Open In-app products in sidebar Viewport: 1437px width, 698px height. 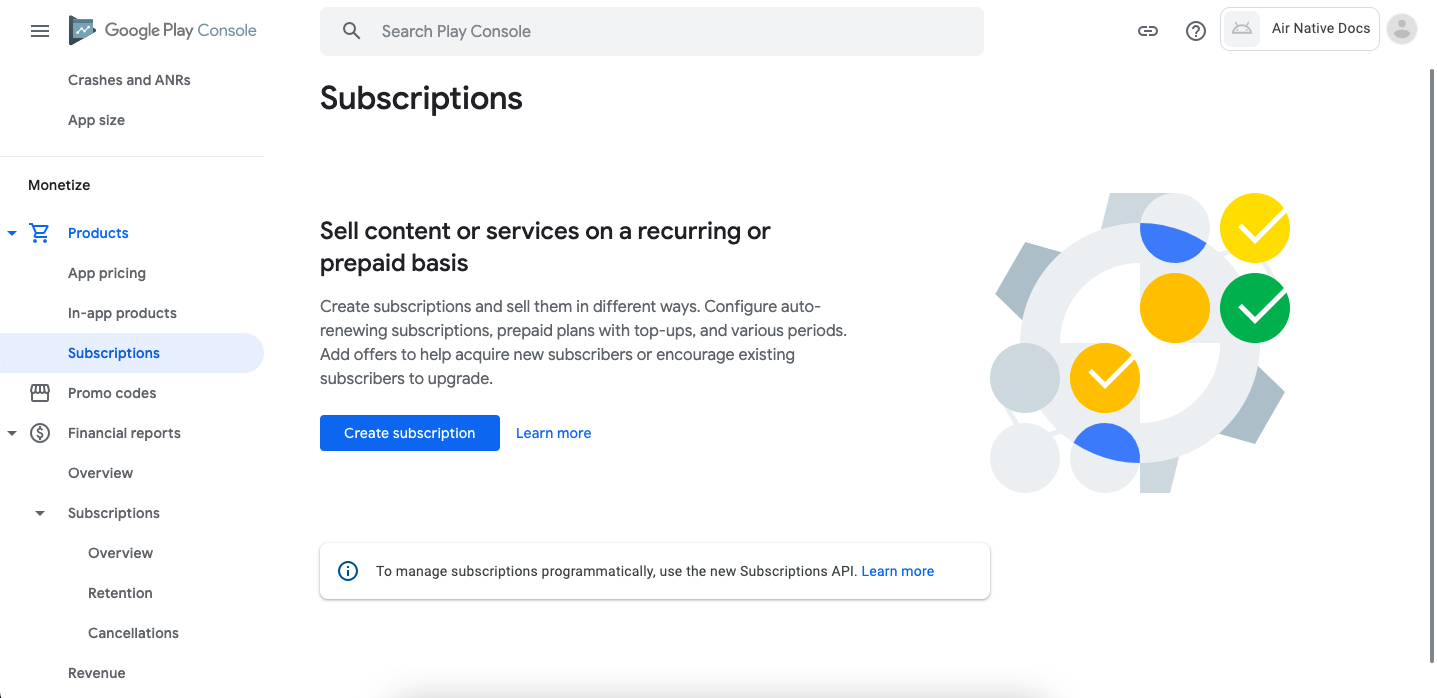tap(122, 313)
